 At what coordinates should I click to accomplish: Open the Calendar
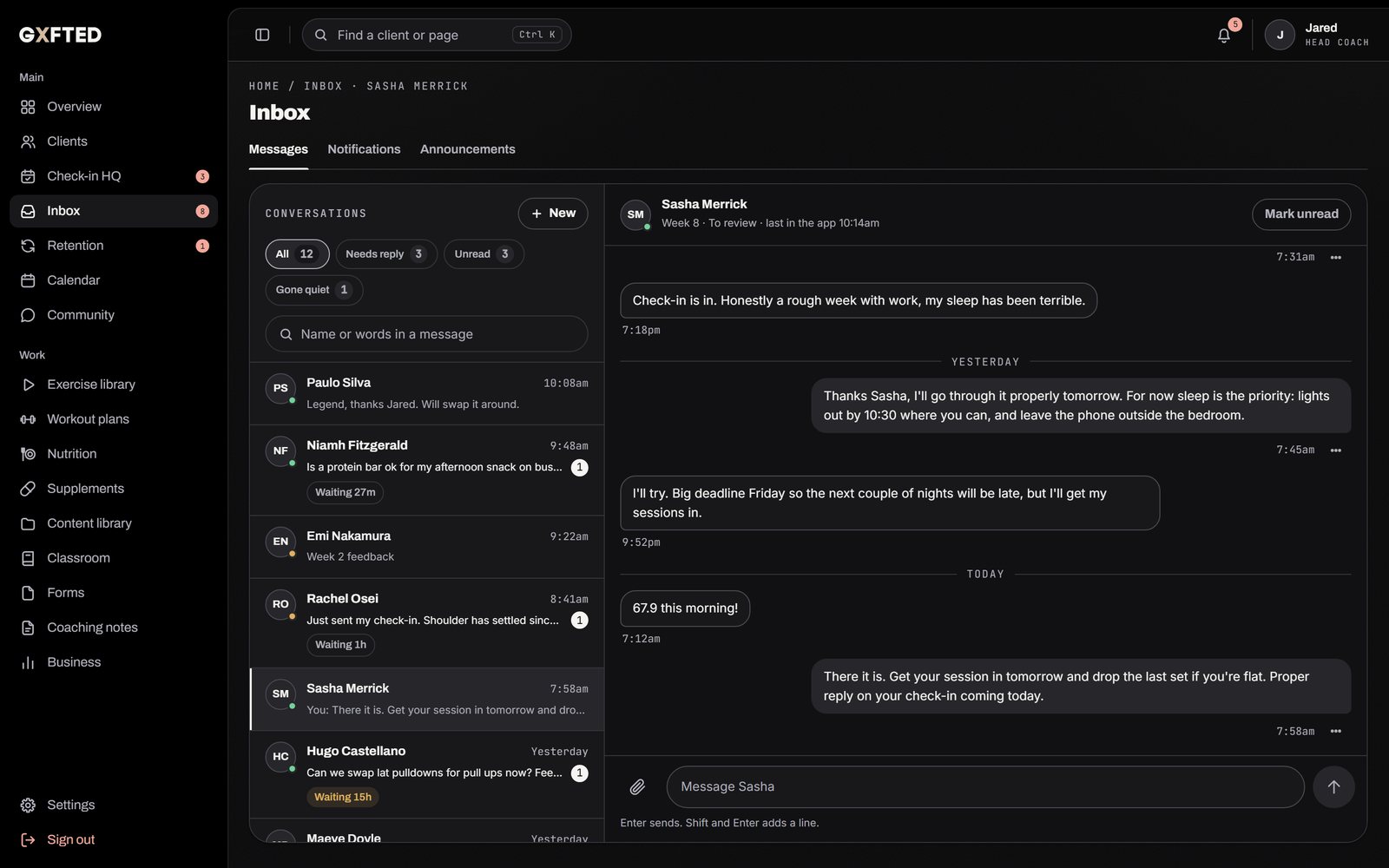pyautogui.click(x=114, y=280)
